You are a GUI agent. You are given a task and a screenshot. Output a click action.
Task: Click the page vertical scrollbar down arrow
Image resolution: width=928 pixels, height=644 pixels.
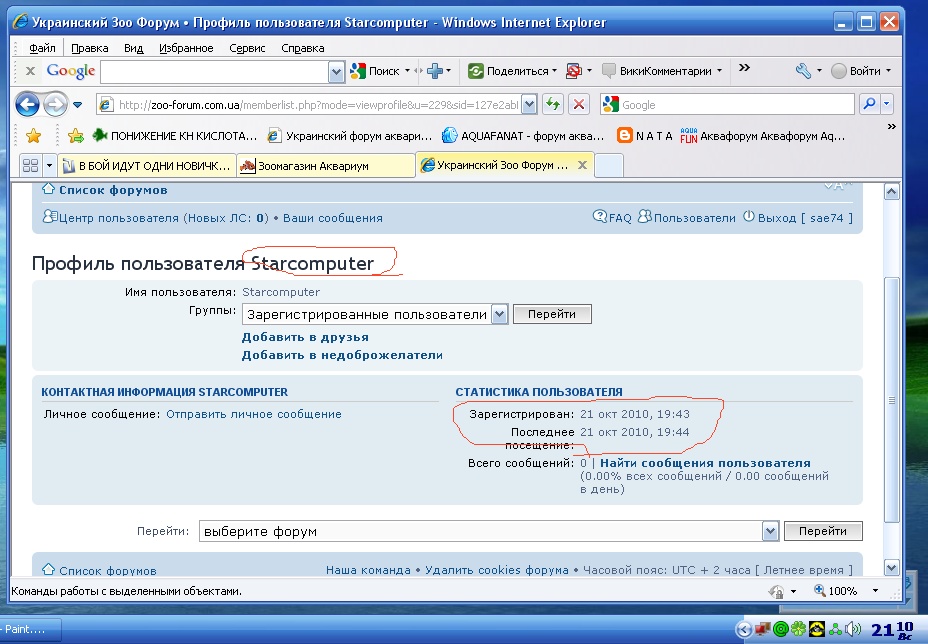pyautogui.click(x=891, y=568)
